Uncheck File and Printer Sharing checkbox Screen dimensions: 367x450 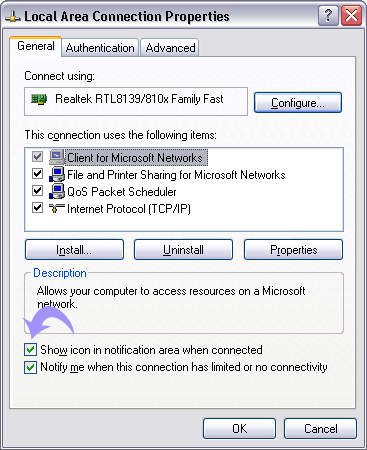click(x=37, y=174)
